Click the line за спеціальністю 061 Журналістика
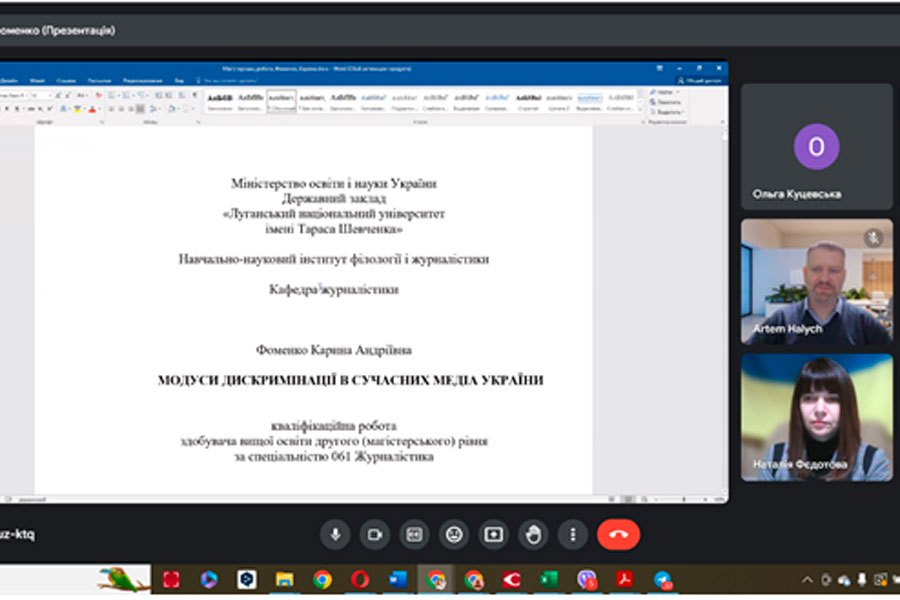This screenshot has height=600, width=900. coord(333,456)
